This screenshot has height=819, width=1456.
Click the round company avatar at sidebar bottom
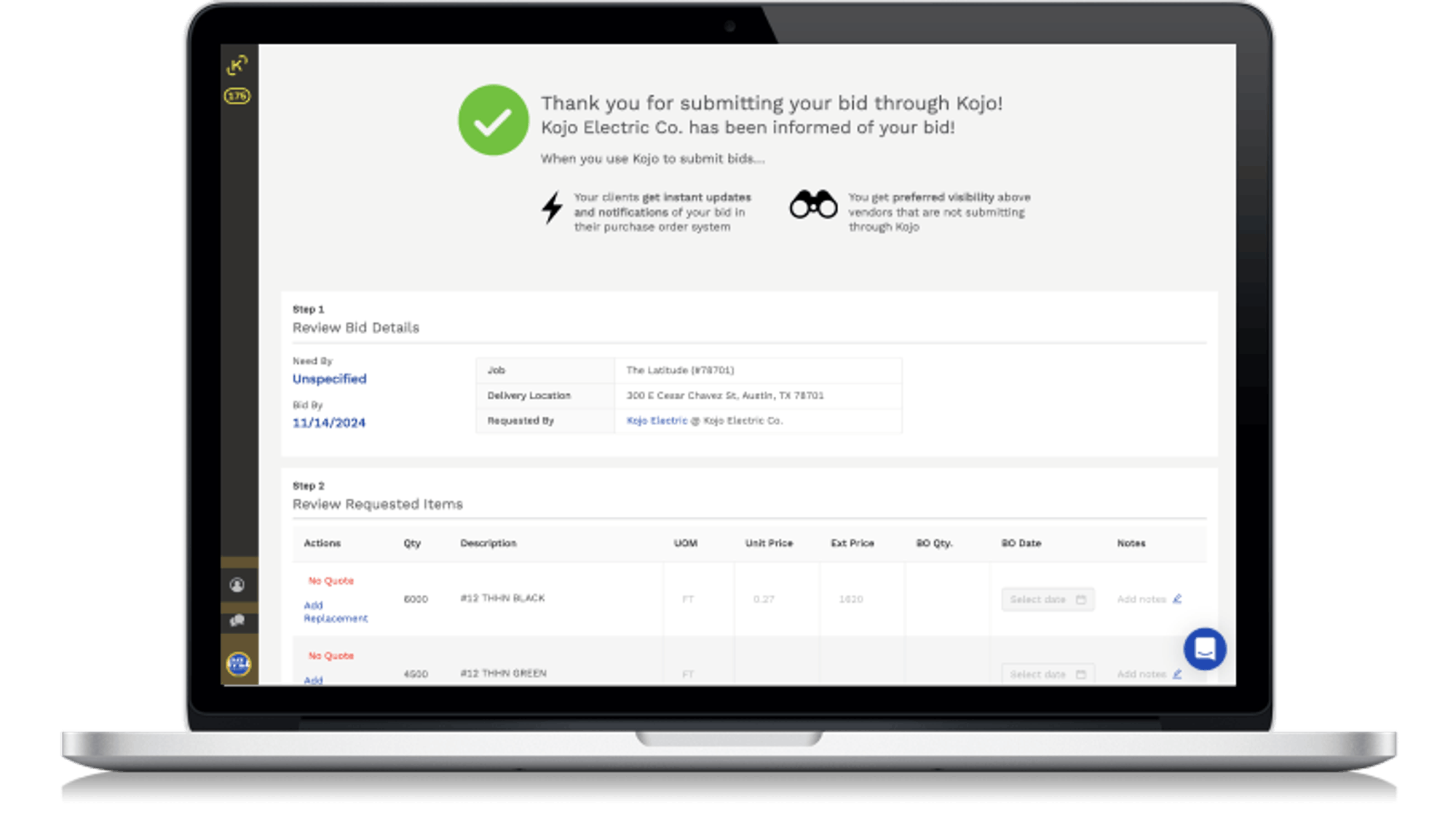[x=238, y=663]
